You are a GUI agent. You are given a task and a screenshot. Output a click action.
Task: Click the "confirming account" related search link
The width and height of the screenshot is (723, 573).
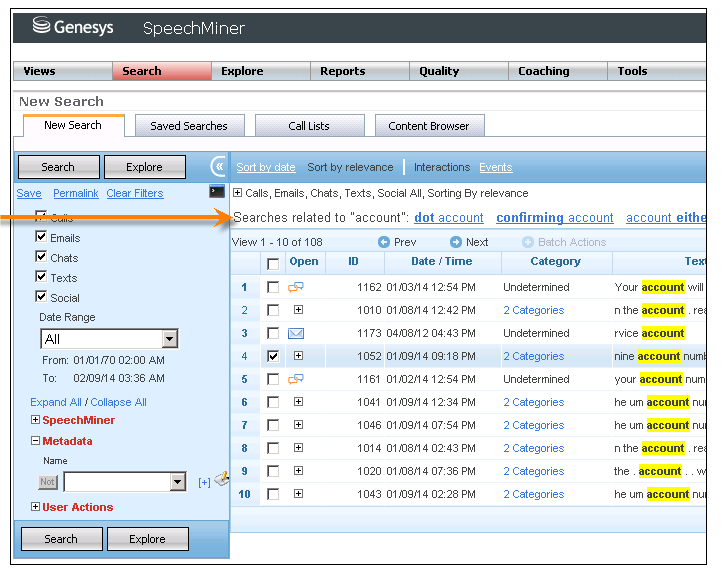[554, 218]
